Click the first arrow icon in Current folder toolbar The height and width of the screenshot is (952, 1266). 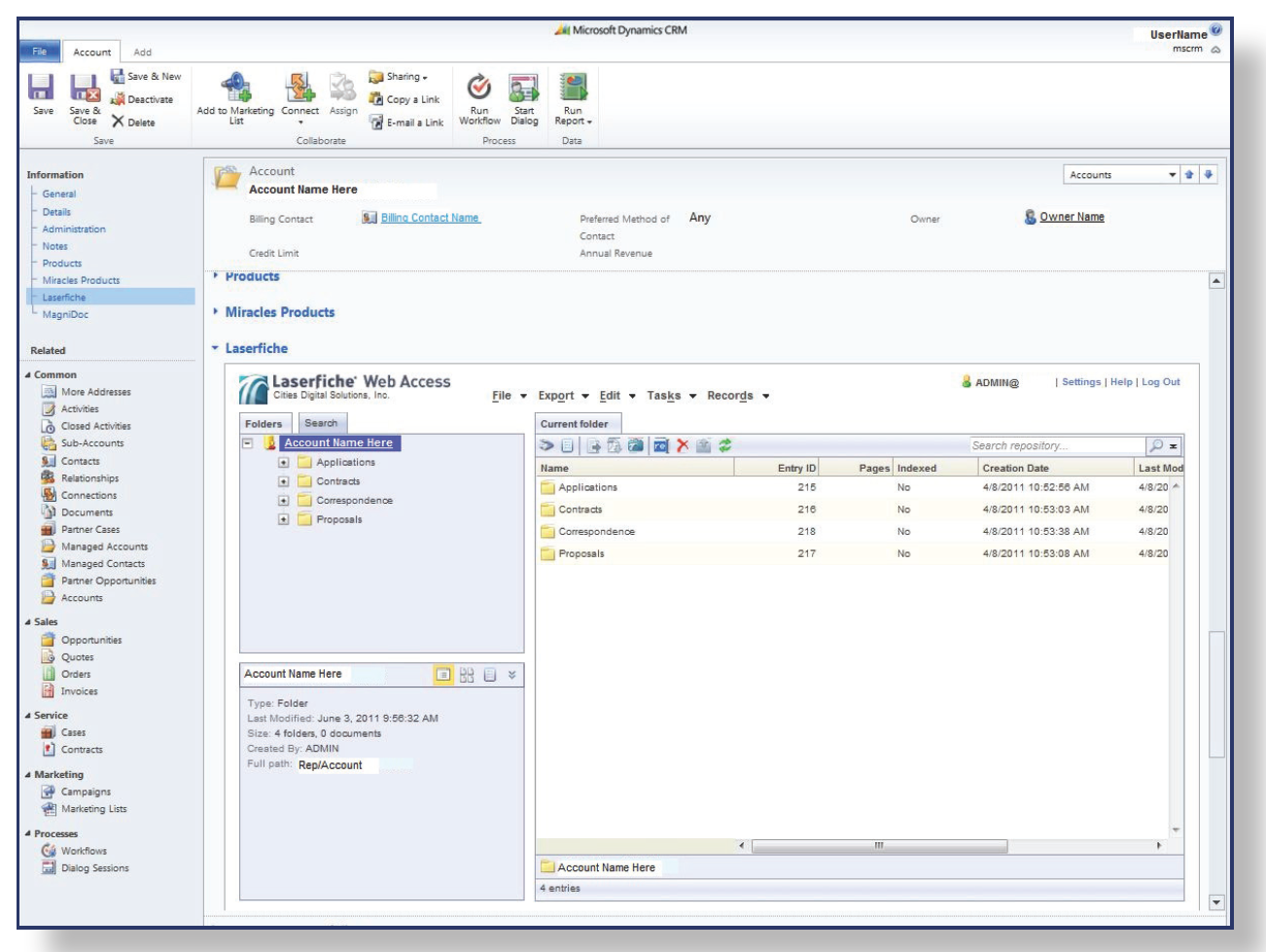(x=547, y=445)
